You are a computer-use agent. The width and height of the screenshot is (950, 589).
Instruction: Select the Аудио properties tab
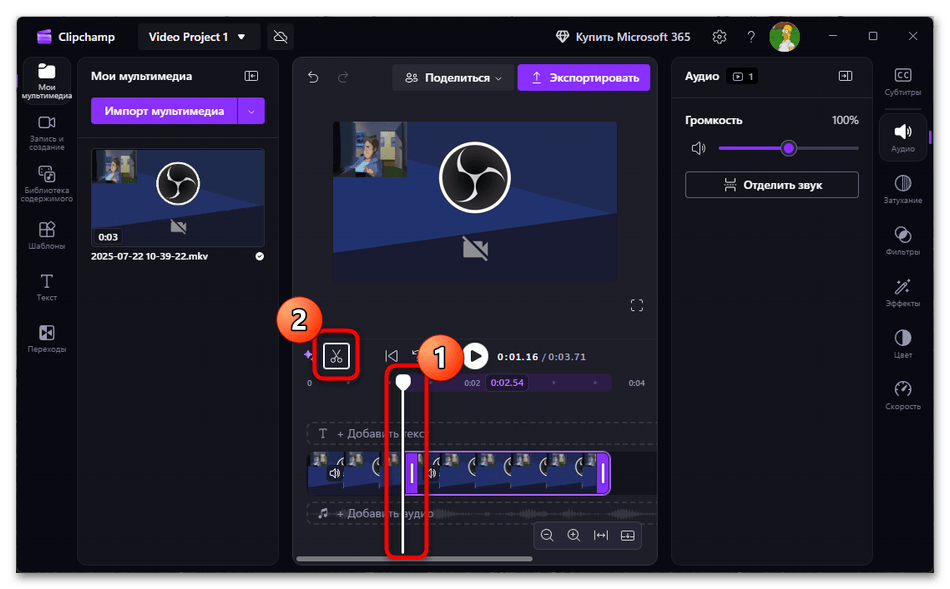click(x=903, y=138)
